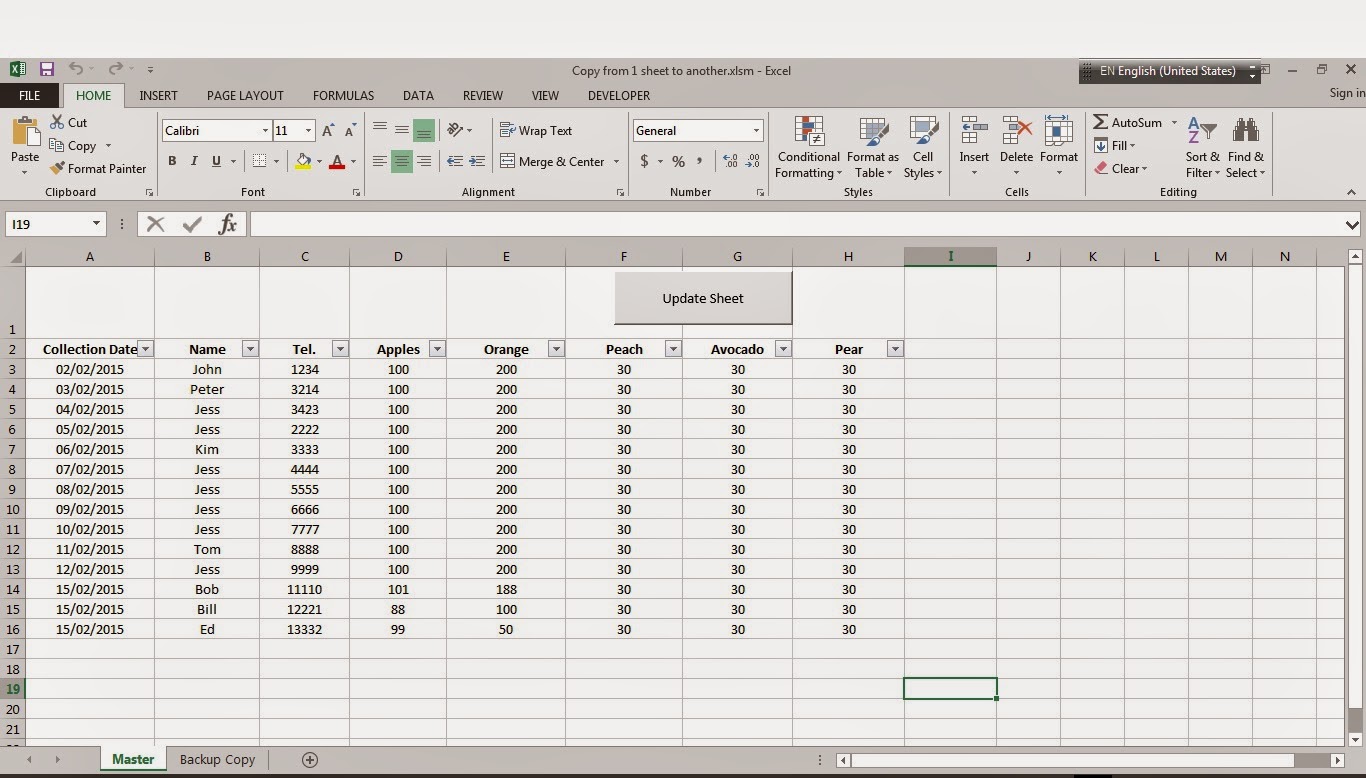The image size is (1366, 778).
Task: Toggle Bold formatting
Action: pyautogui.click(x=172, y=161)
